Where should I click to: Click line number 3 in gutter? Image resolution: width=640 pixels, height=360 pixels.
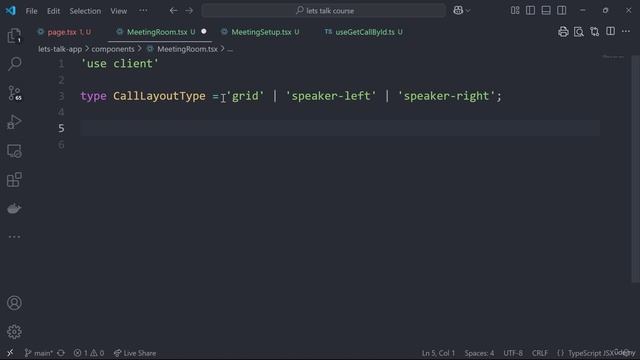click(x=61, y=96)
